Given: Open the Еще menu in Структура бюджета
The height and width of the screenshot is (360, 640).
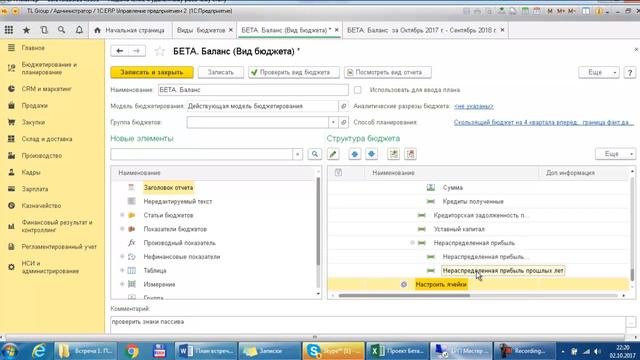Looking at the screenshot, I should tap(615, 154).
